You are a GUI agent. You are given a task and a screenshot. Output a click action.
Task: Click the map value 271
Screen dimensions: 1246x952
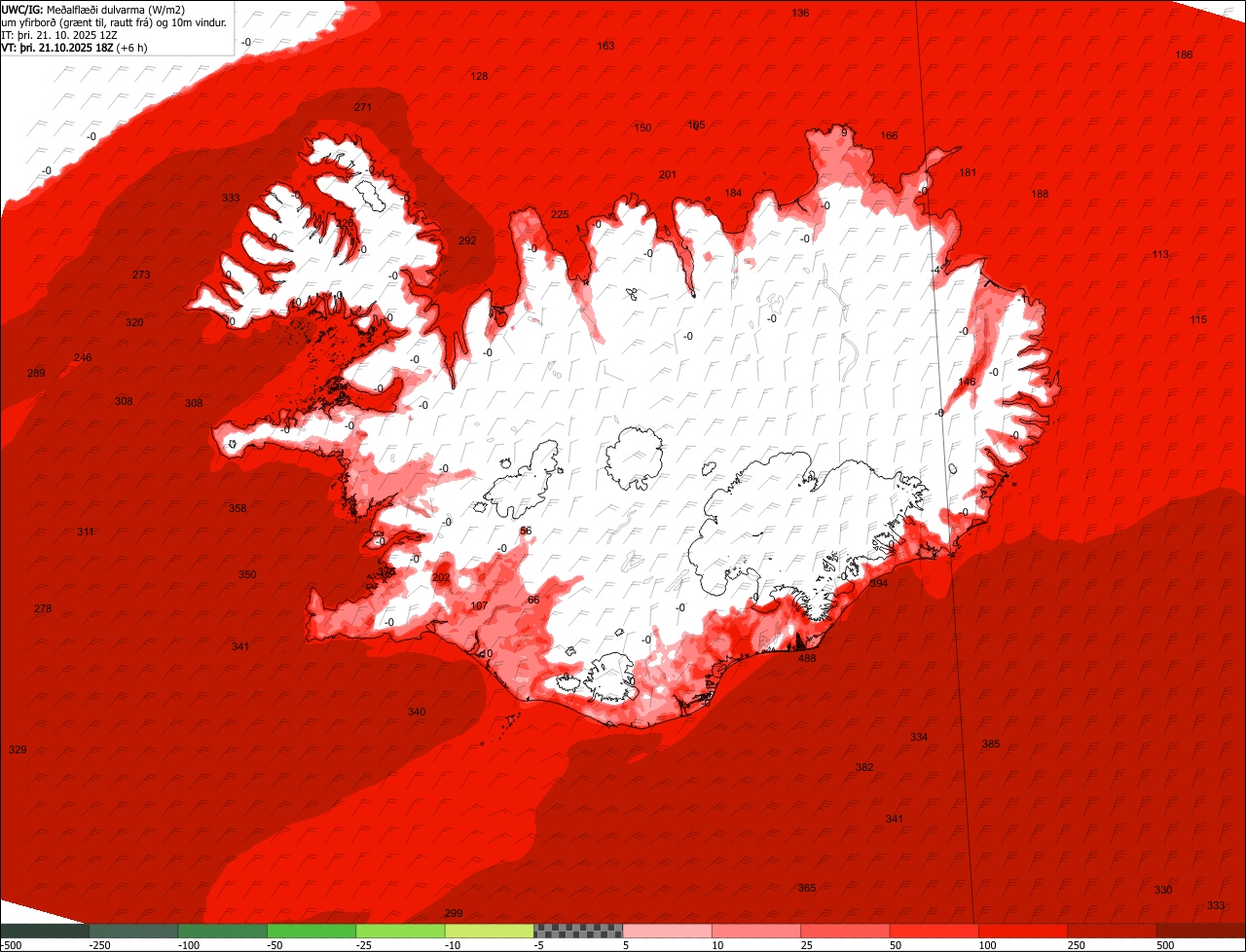(x=362, y=107)
